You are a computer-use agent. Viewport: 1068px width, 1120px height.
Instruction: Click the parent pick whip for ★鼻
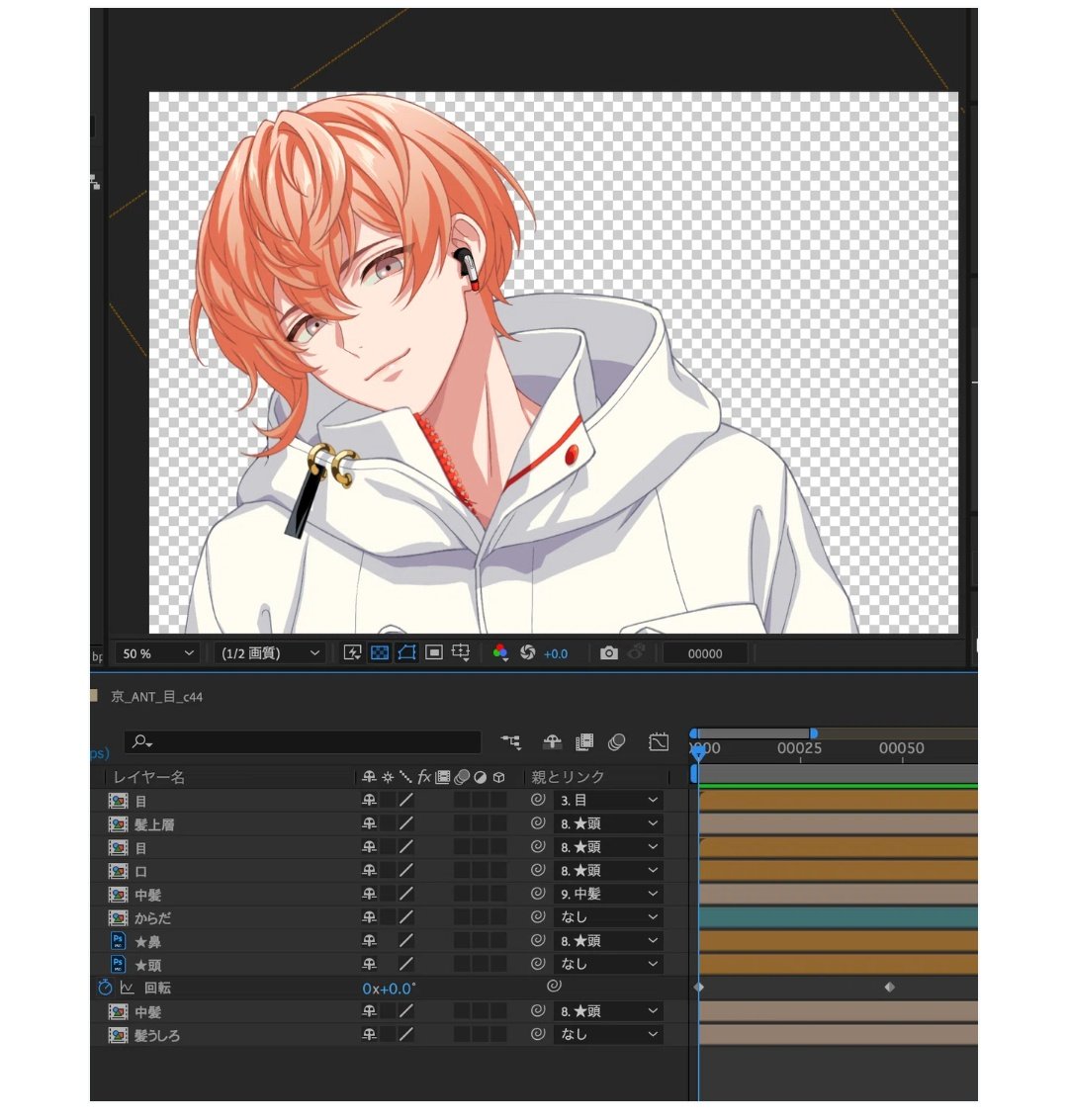pyautogui.click(x=538, y=940)
